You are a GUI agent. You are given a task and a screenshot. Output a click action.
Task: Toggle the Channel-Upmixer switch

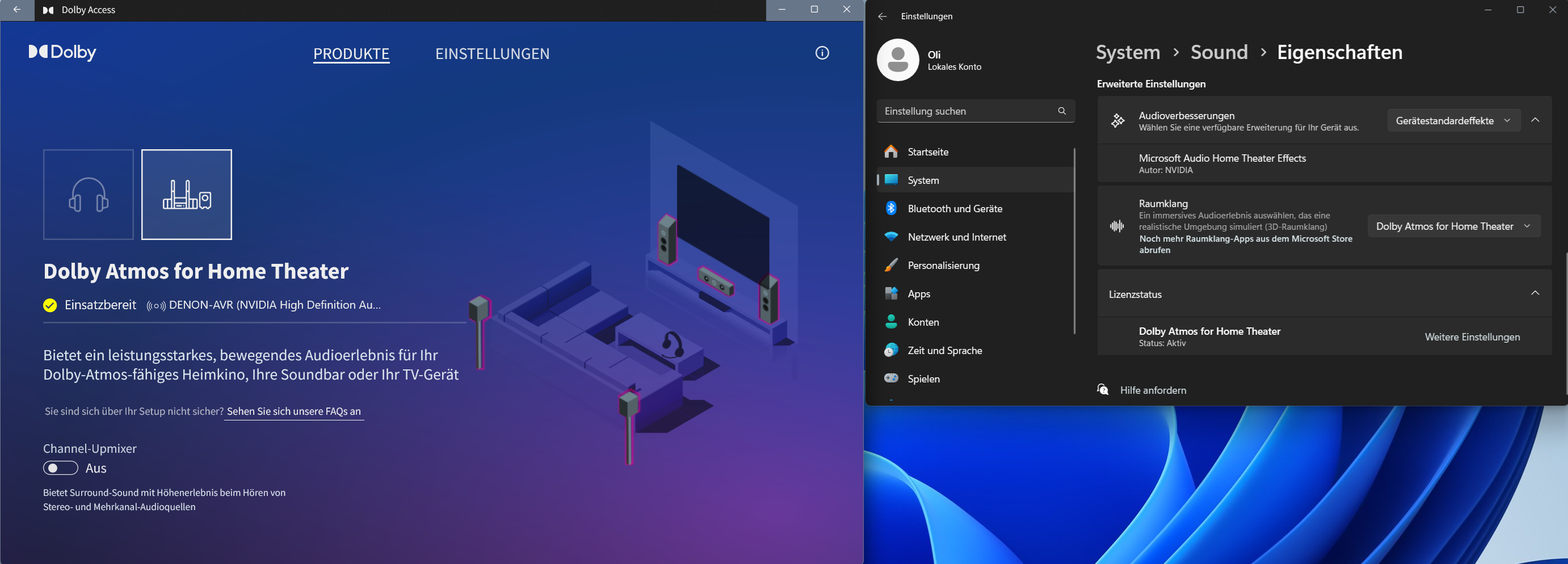click(60, 468)
